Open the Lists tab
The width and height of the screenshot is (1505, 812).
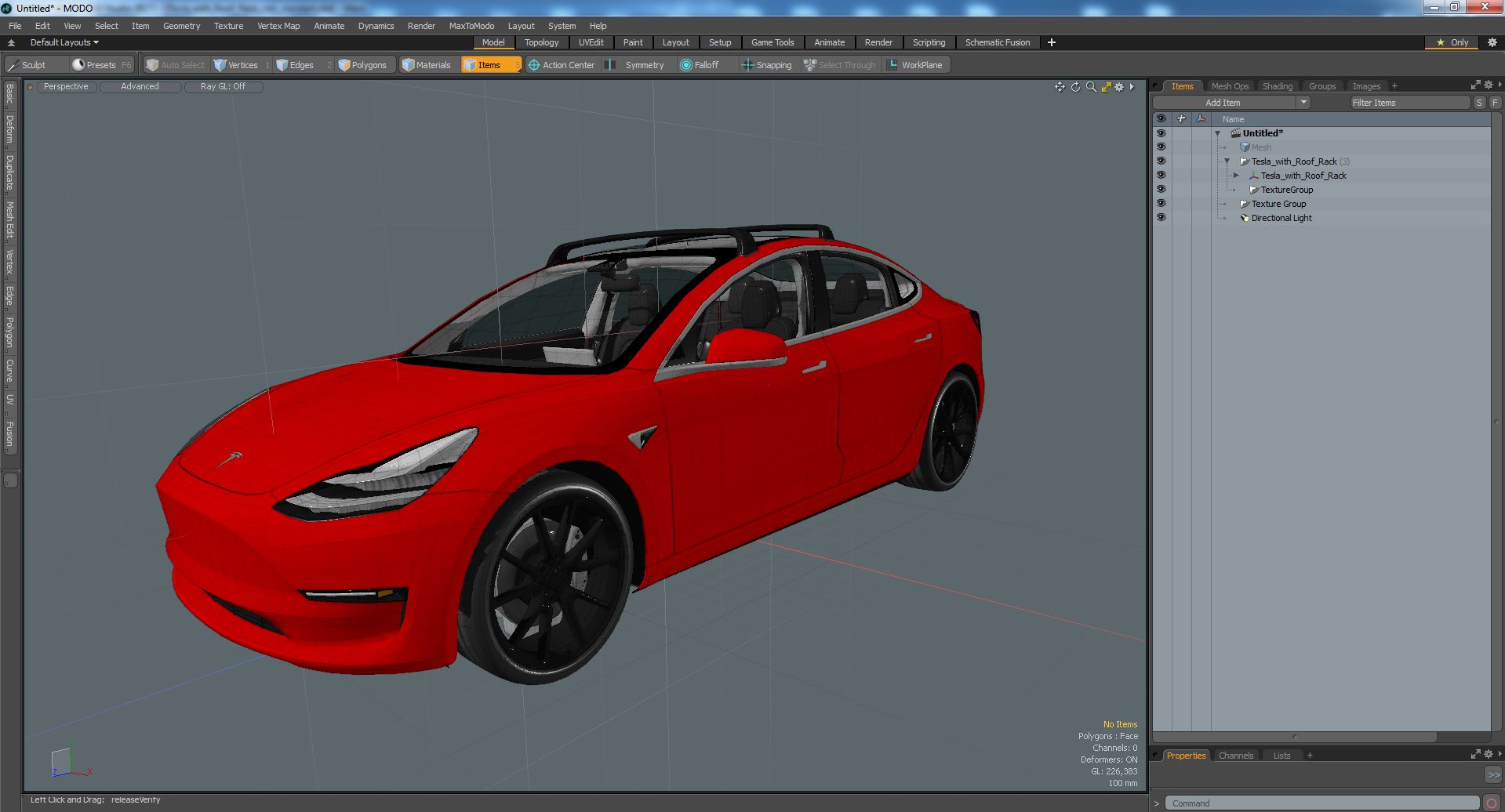(x=1281, y=756)
